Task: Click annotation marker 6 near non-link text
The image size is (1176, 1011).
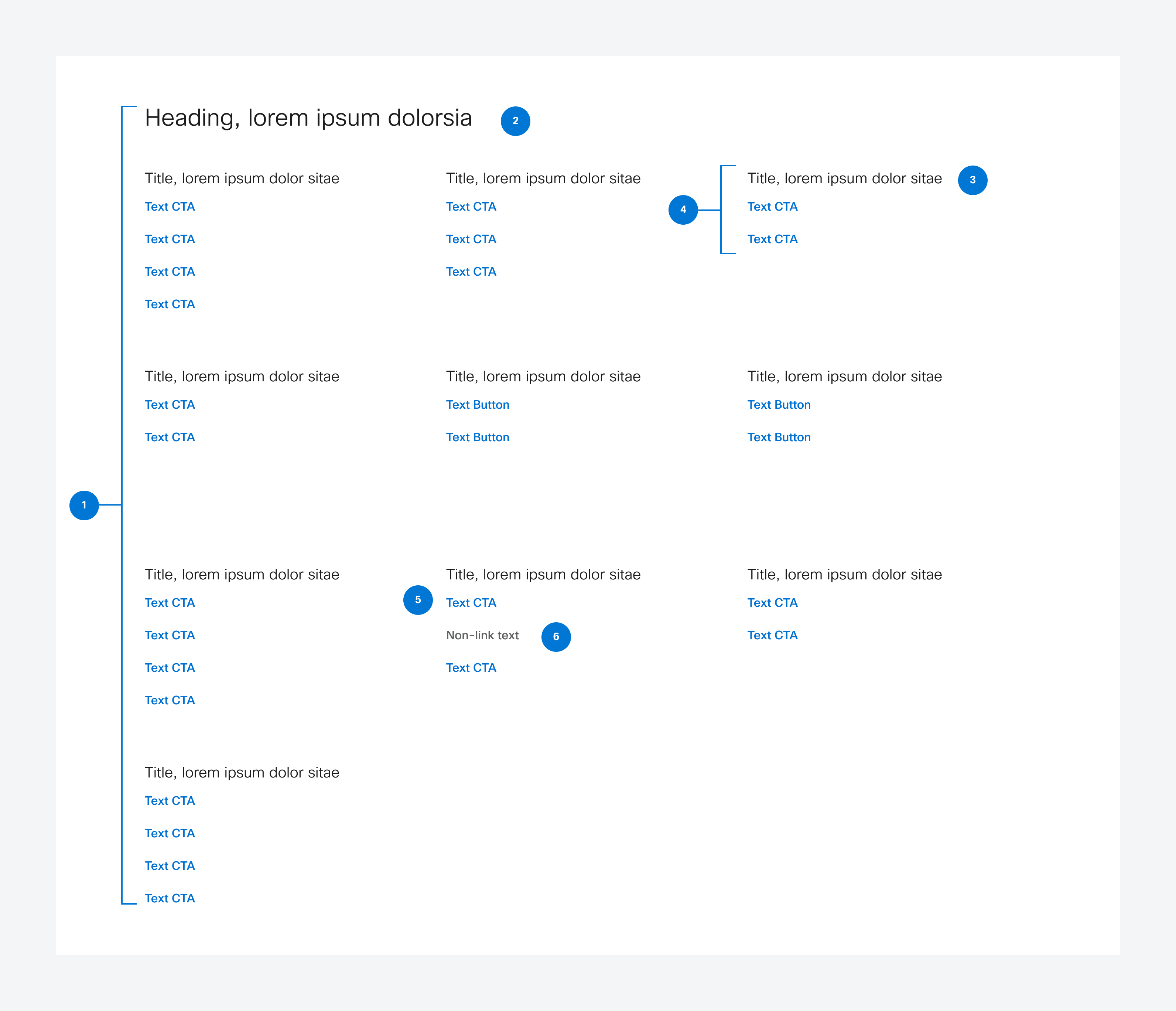Action: point(555,637)
